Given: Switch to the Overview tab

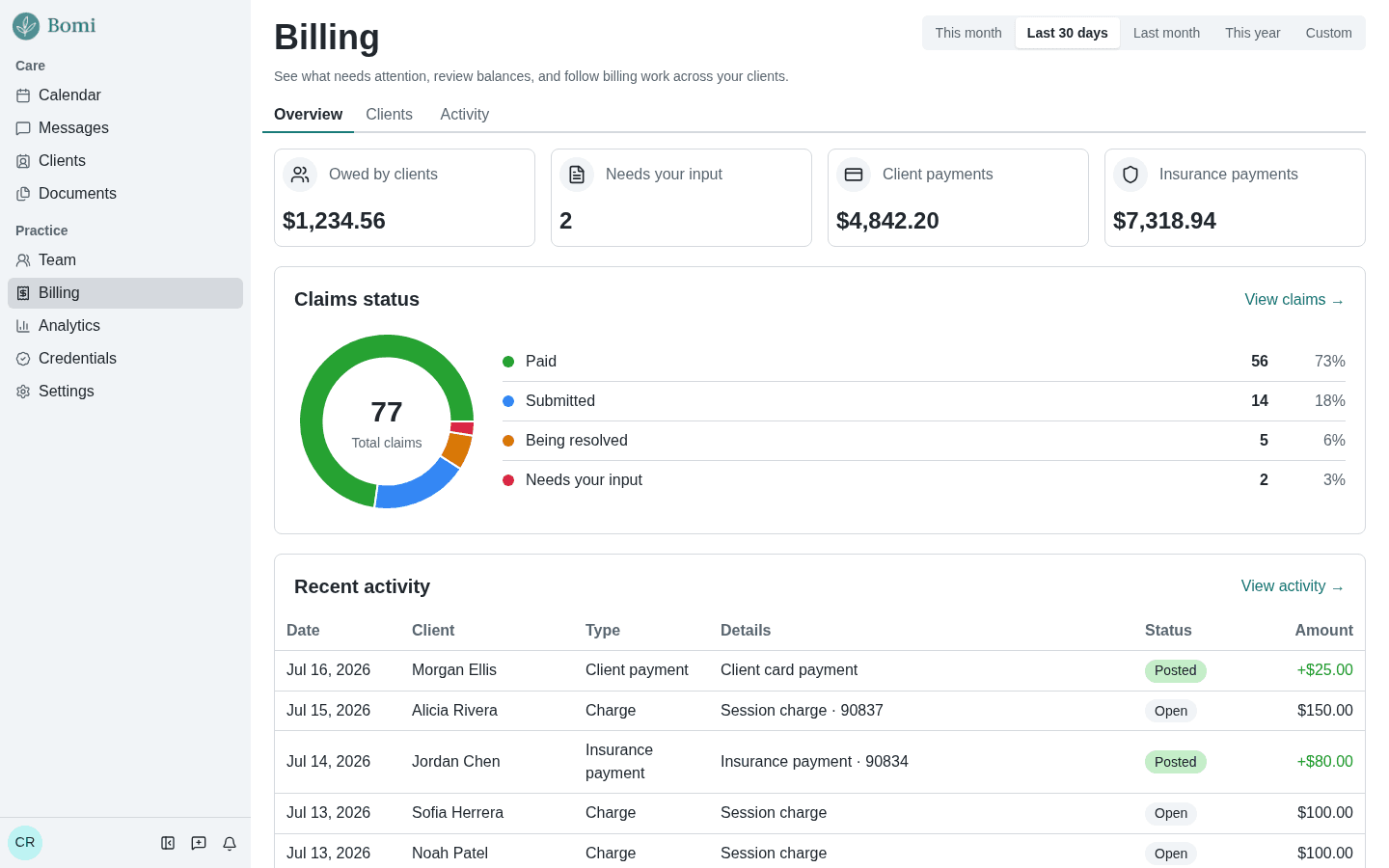Looking at the screenshot, I should click(308, 115).
